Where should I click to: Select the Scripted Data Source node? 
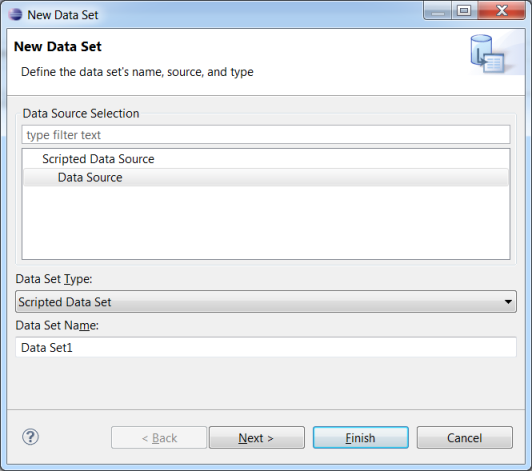(x=98, y=159)
